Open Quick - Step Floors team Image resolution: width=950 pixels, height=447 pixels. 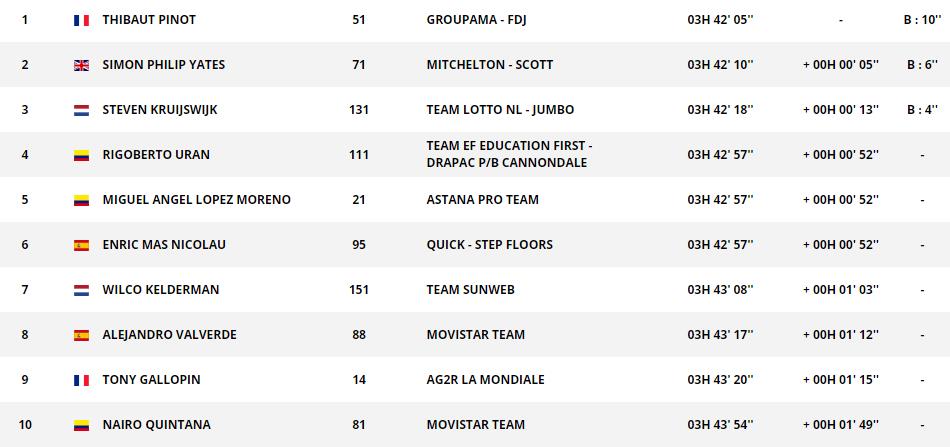(x=489, y=245)
